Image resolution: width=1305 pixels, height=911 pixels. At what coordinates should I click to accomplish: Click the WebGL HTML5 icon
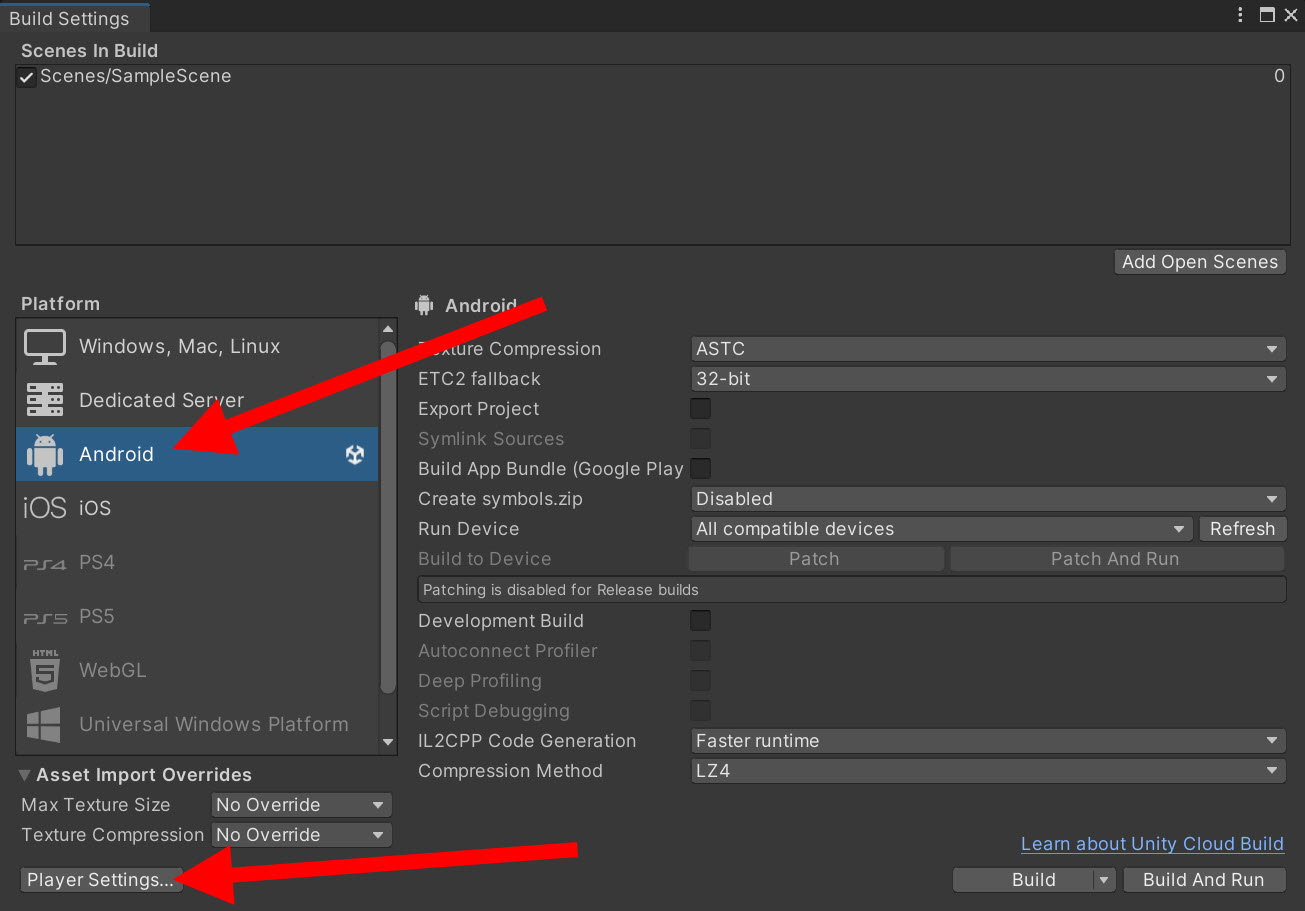(x=45, y=670)
